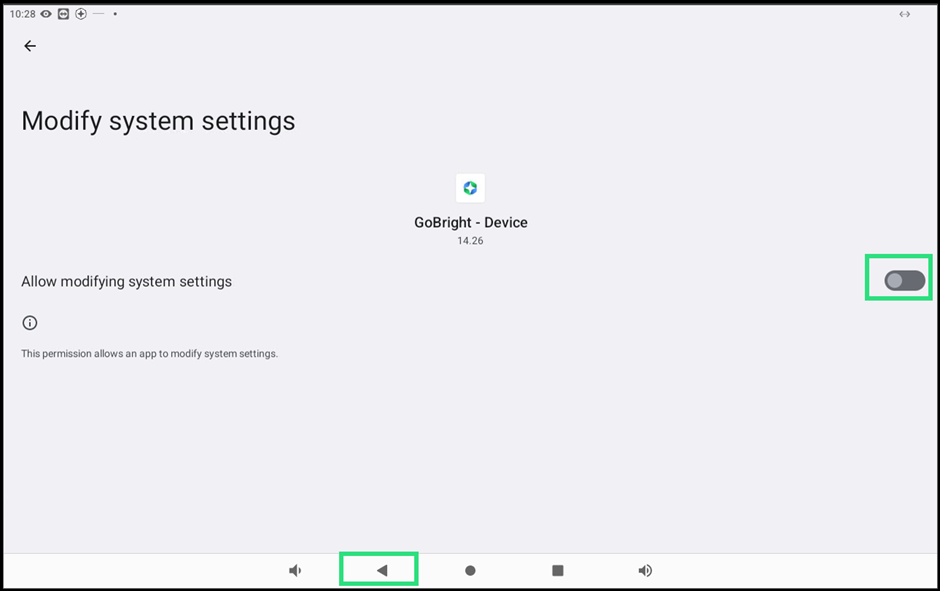Go back using the top-left arrow
940x591 pixels.
(30, 46)
